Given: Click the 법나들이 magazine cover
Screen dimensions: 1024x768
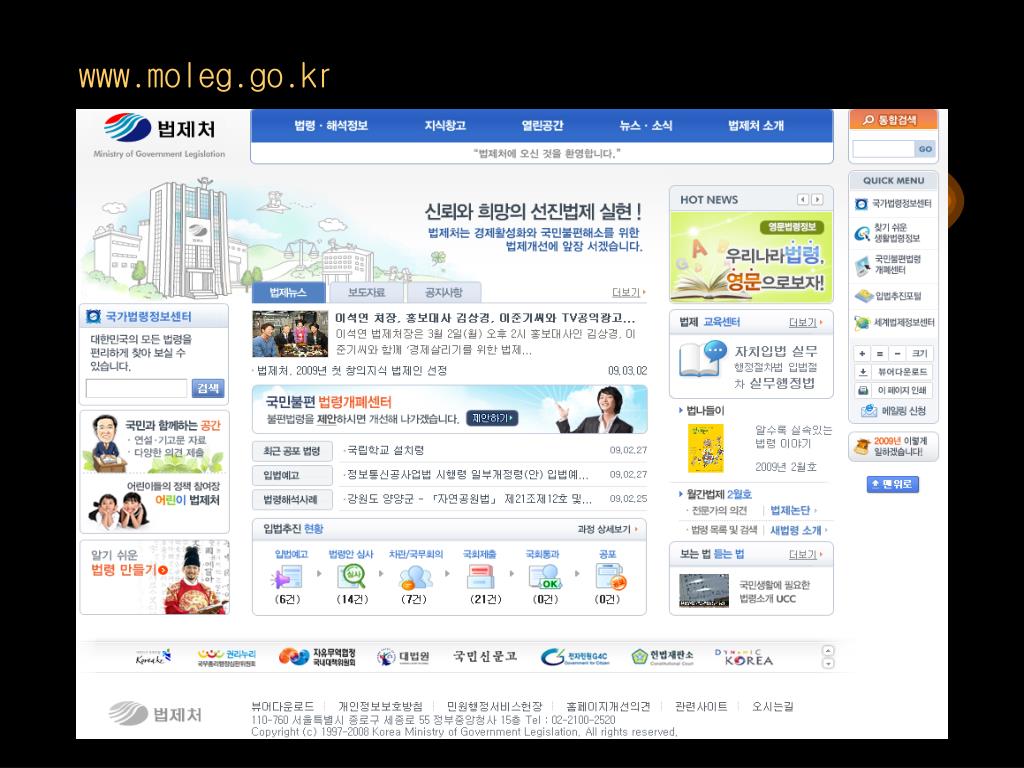Looking at the screenshot, I should 706,448.
